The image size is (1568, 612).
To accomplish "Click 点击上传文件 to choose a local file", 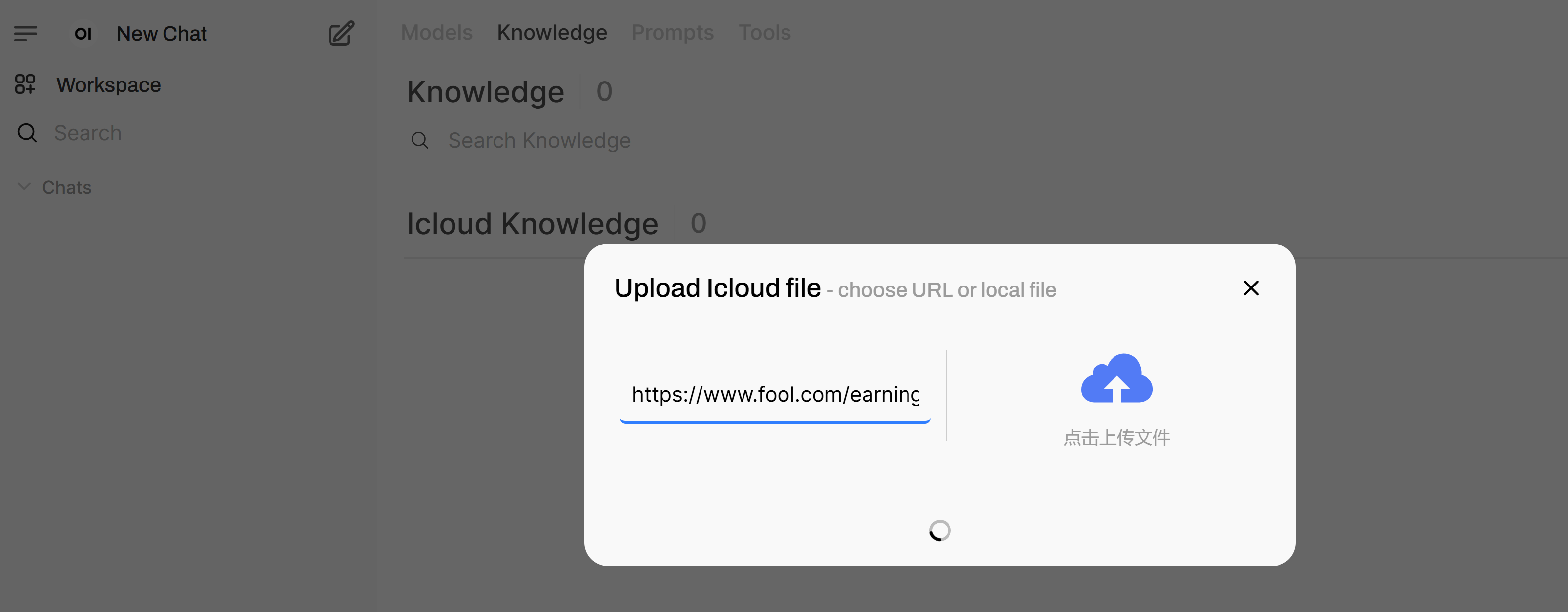I will tap(1116, 437).
